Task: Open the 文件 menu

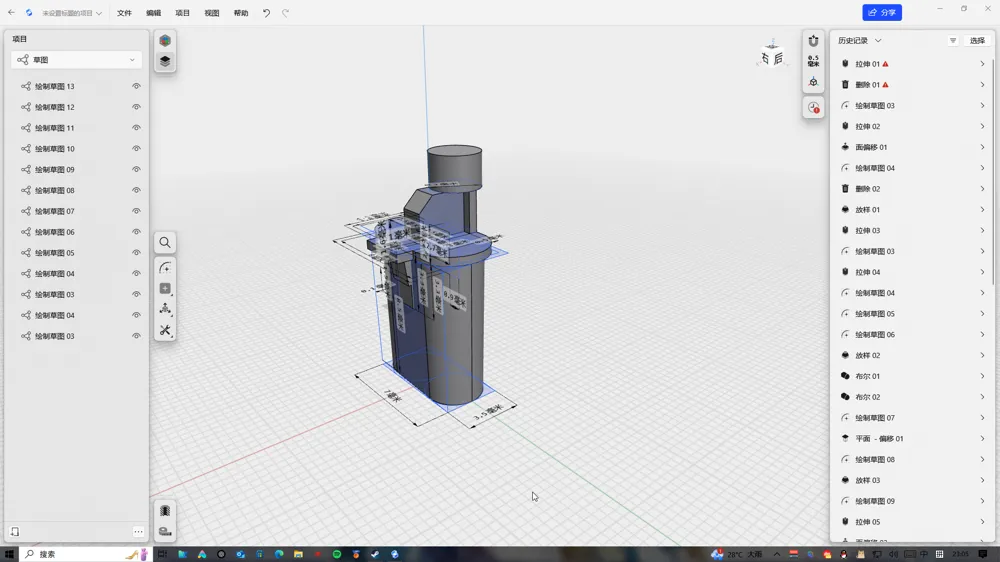Action: [x=124, y=13]
